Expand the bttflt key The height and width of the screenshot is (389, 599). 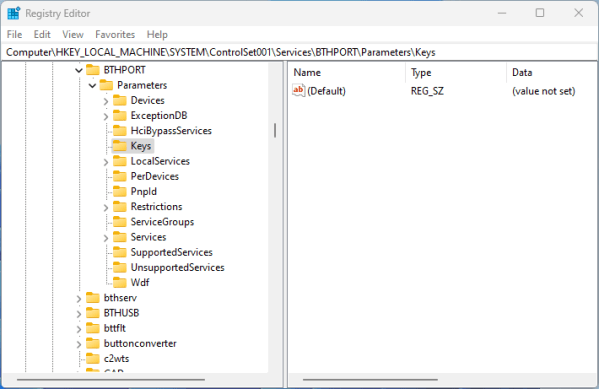point(79,329)
